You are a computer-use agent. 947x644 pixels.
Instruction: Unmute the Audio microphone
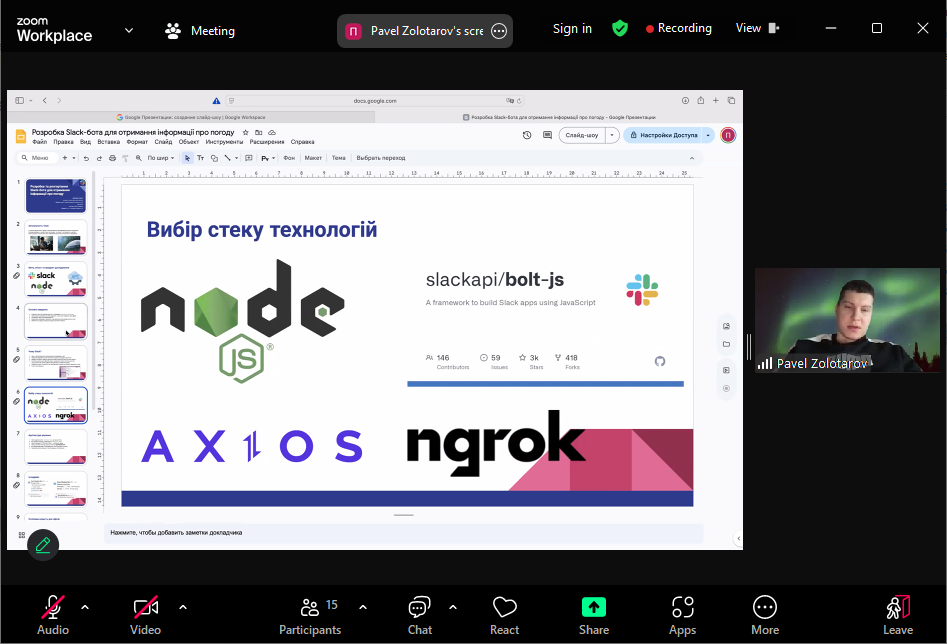53,614
